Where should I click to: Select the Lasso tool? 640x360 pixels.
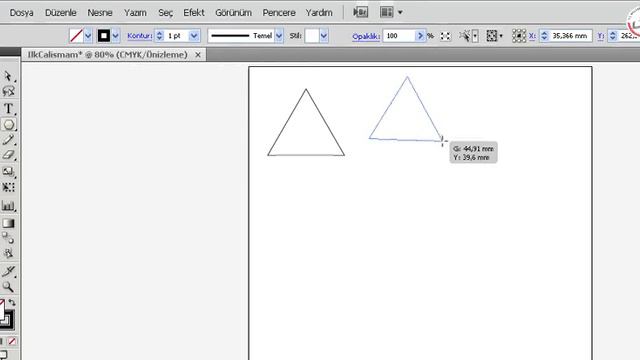(x=8, y=91)
